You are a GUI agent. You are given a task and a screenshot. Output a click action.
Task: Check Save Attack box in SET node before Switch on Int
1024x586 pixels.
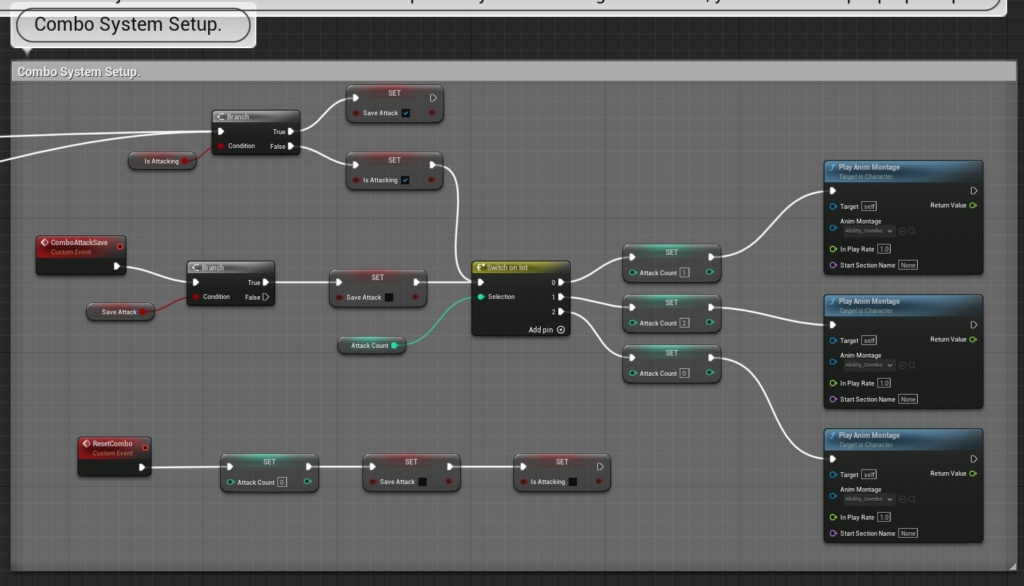(389, 297)
